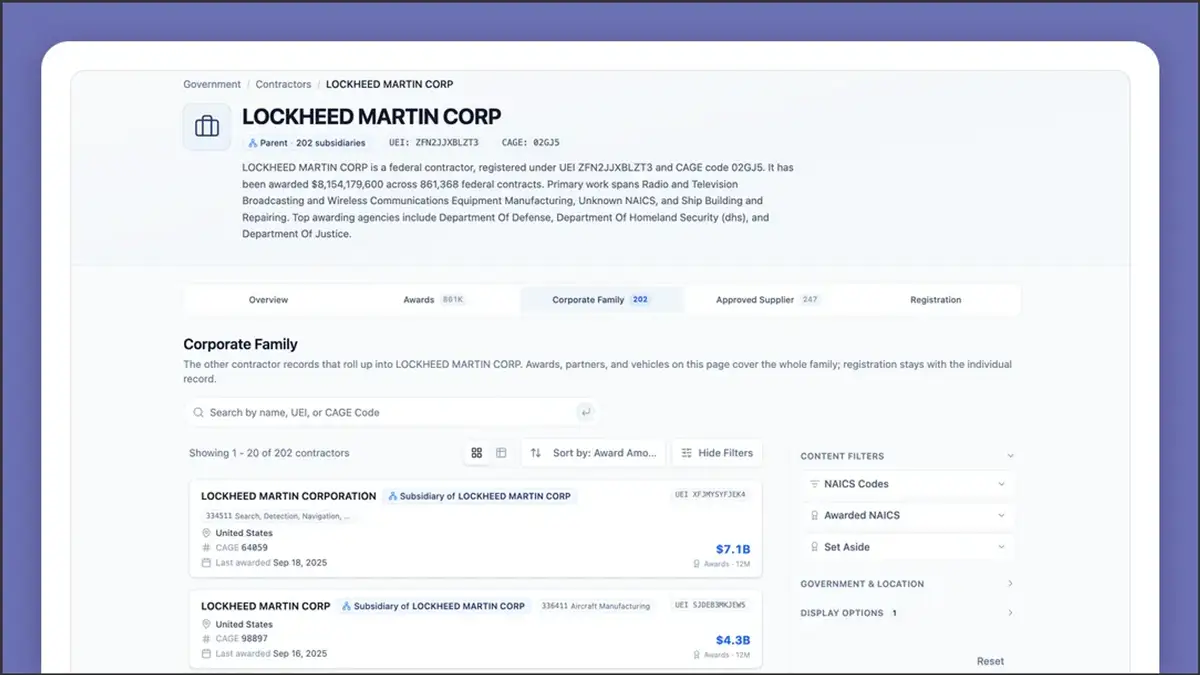Viewport: 1200px width, 675px height.
Task: Click location pin icon on CAGE 64059 card
Action: click(x=207, y=534)
